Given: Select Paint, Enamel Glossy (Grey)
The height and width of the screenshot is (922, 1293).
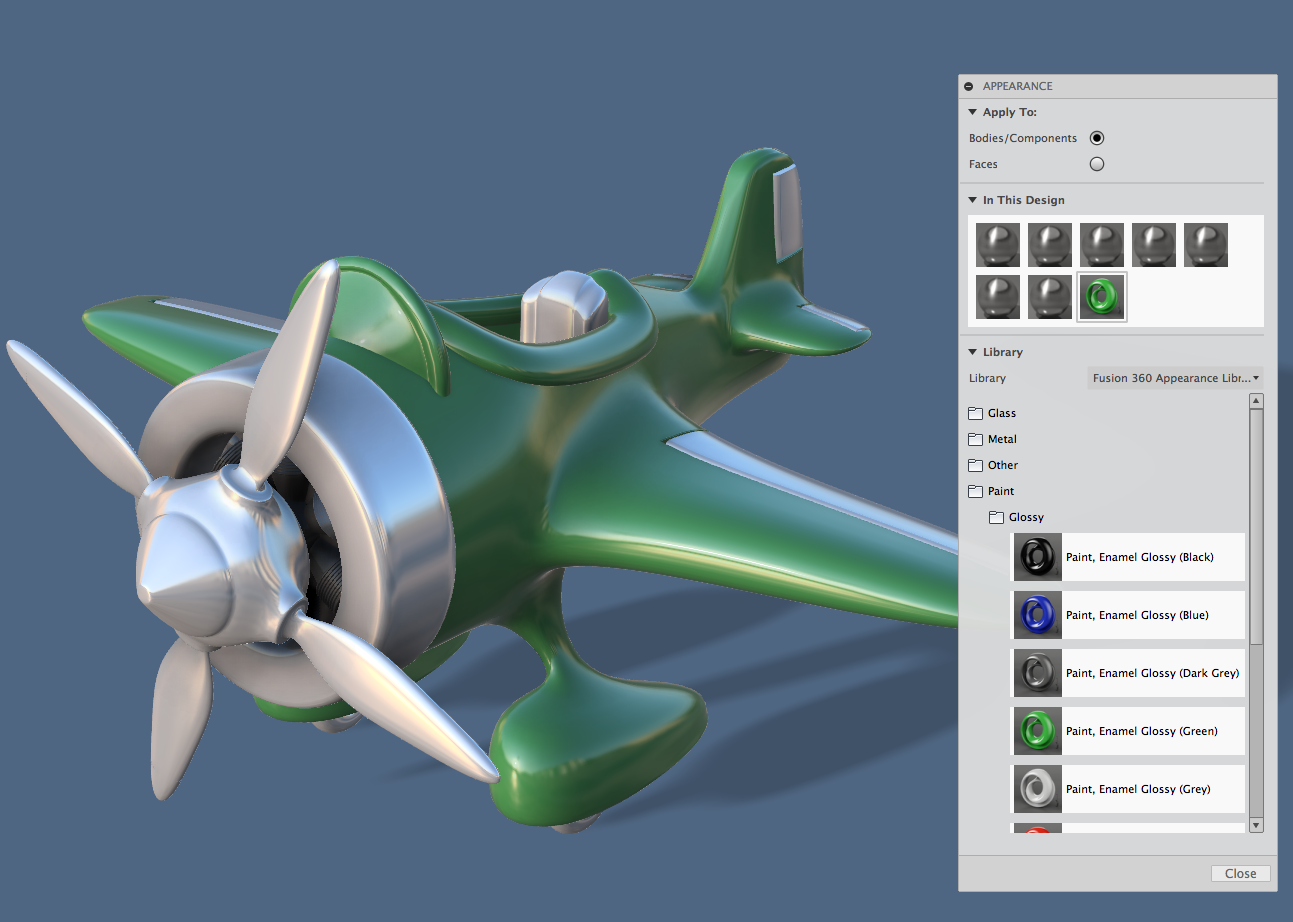Looking at the screenshot, I should point(1128,789).
